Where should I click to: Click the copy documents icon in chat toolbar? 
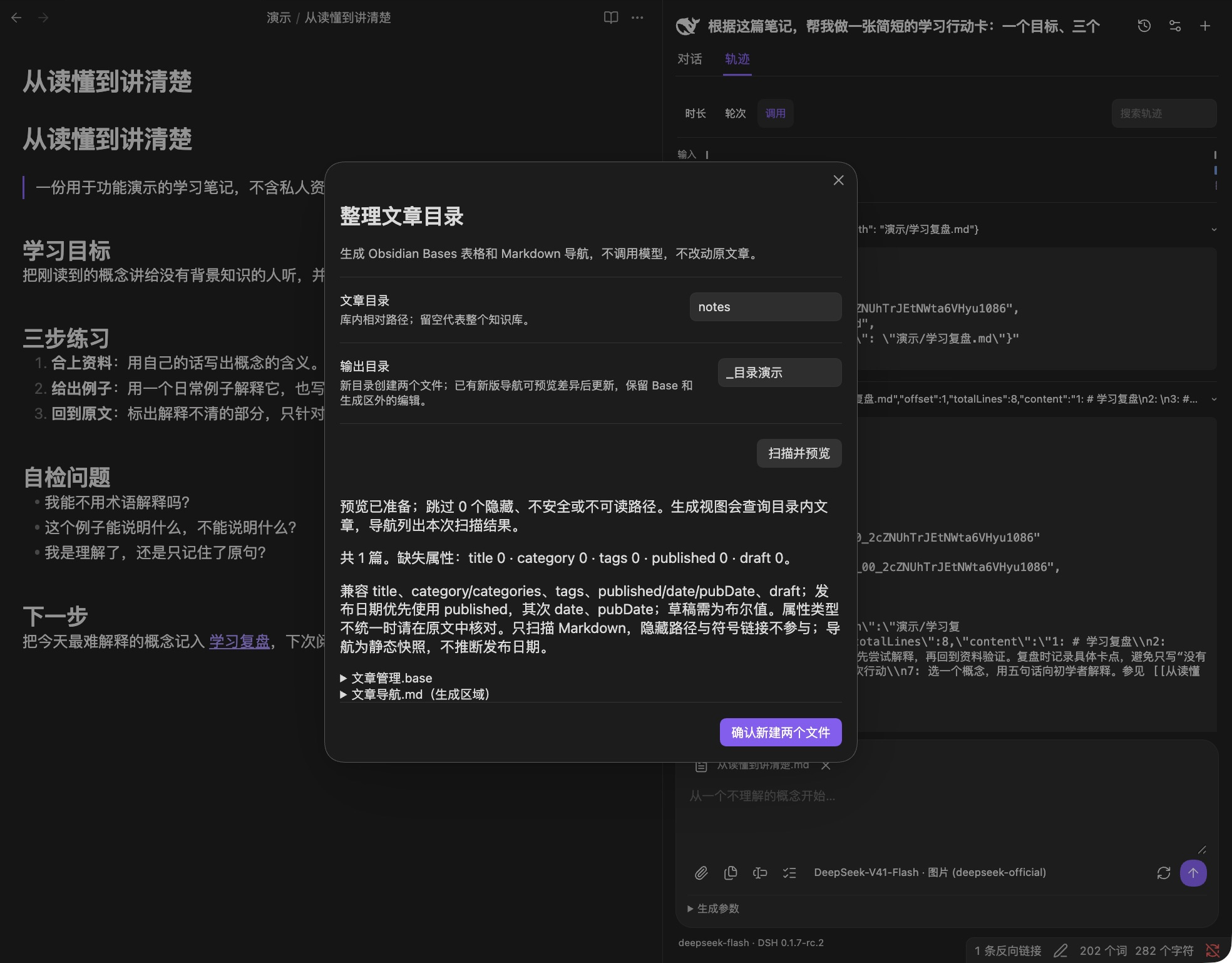[731, 873]
